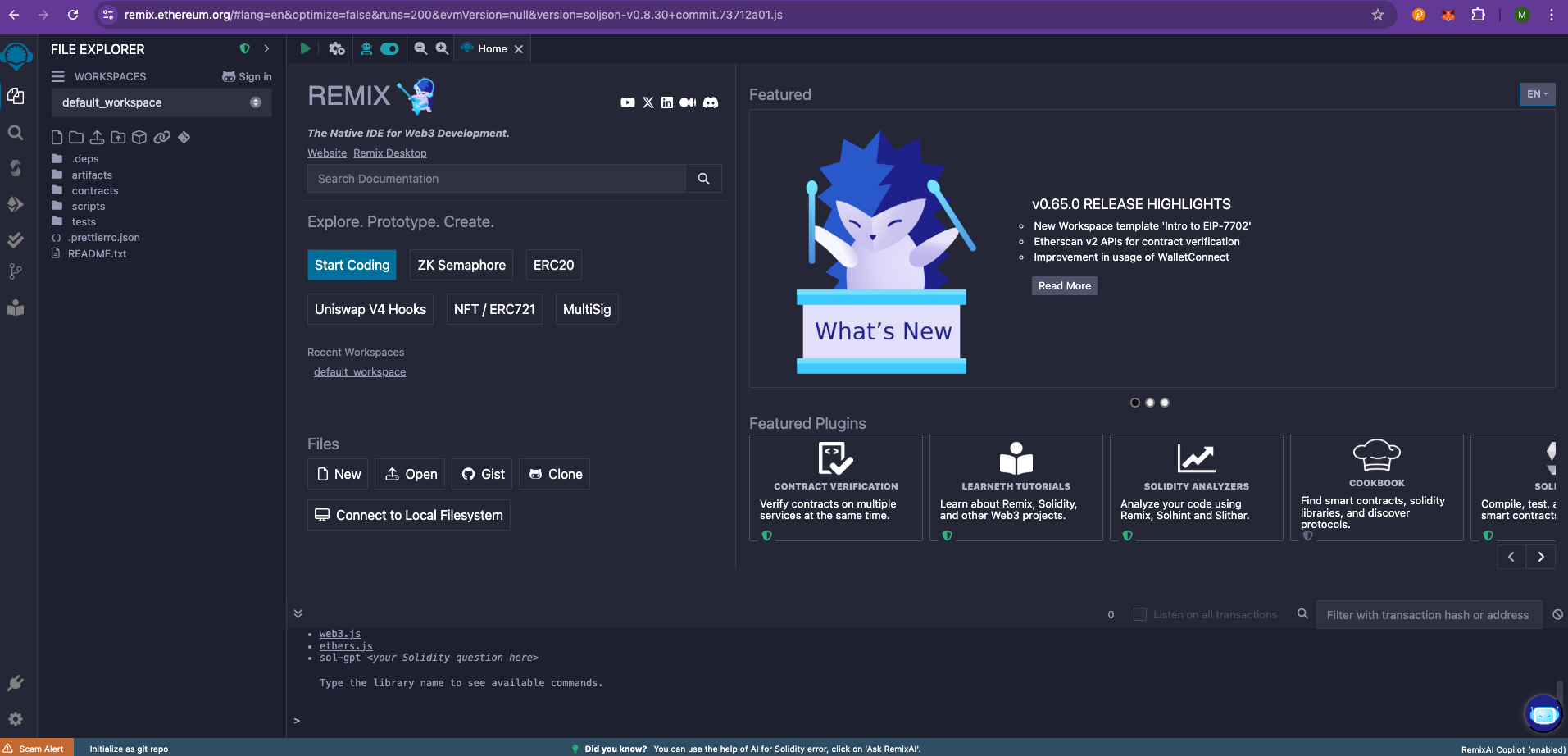Open the LearnEth sidebar icon

(x=16, y=307)
